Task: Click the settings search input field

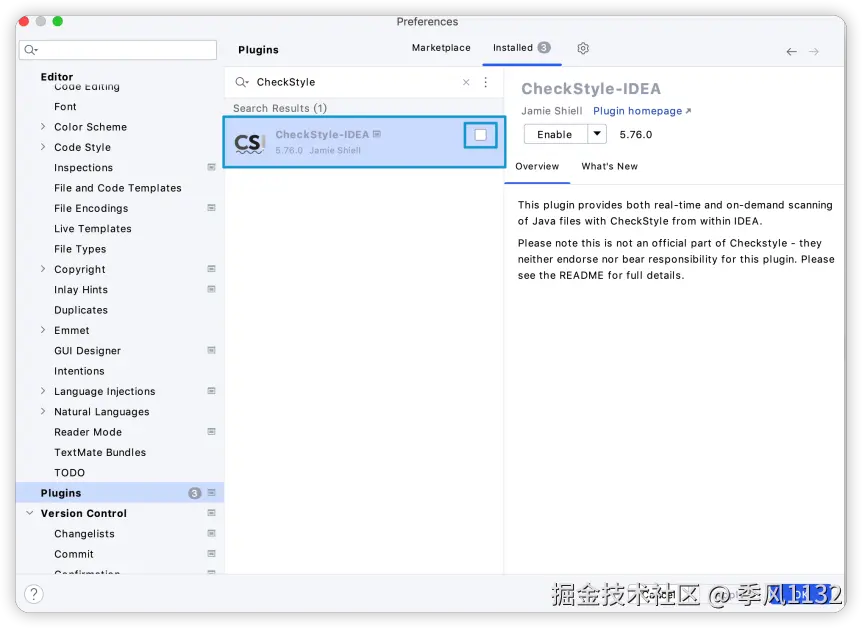Action: tap(118, 50)
